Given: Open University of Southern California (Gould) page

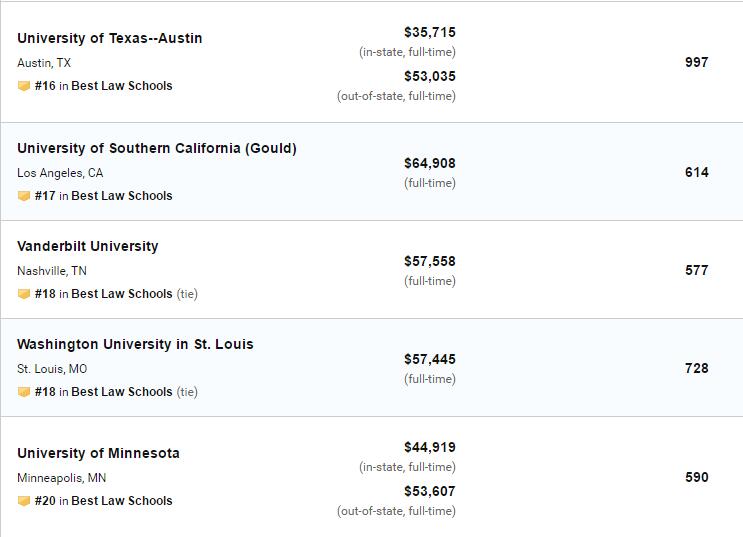Looking at the screenshot, I should (156, 148).
